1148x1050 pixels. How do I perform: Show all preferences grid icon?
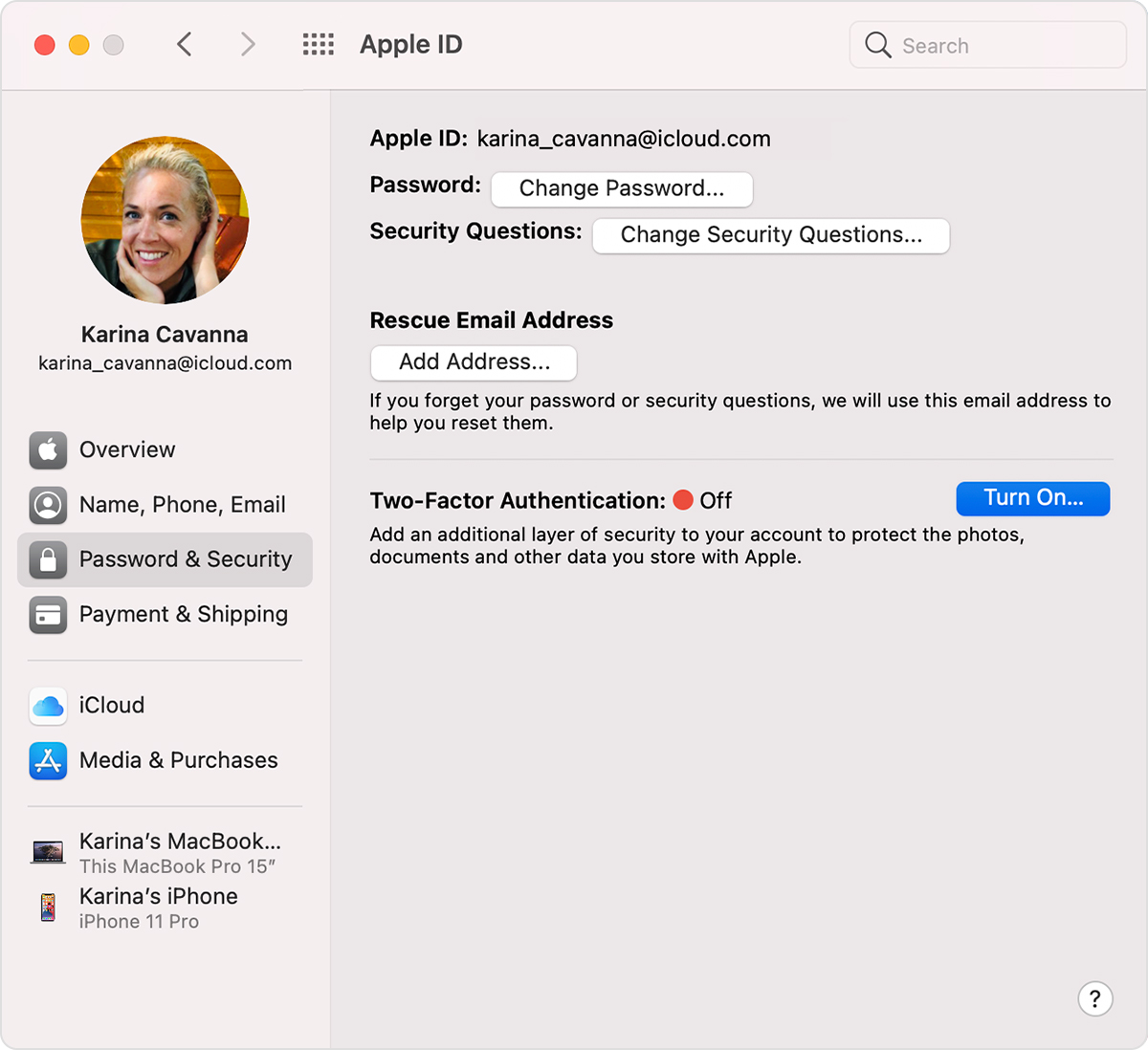point(319,44)
